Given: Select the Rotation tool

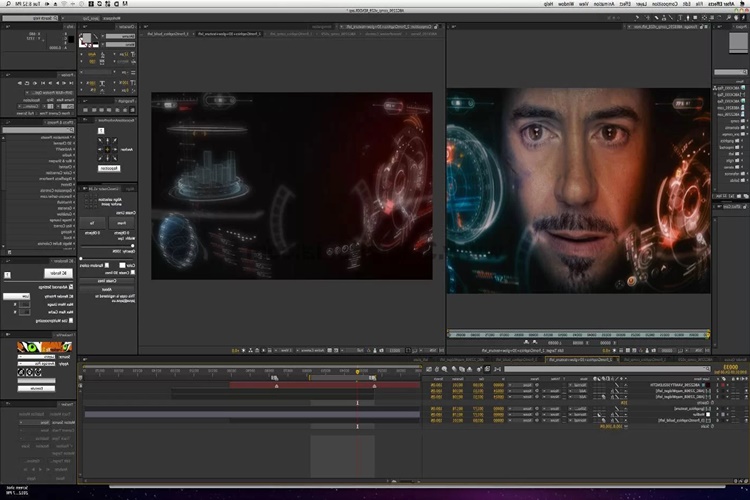Looking at the screenshot, I should [719, 18].
